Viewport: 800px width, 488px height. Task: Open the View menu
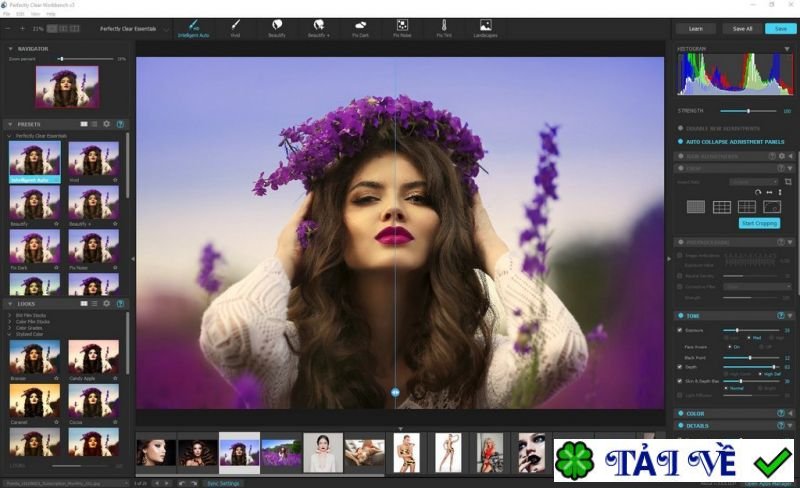click(x=36, y=14)
